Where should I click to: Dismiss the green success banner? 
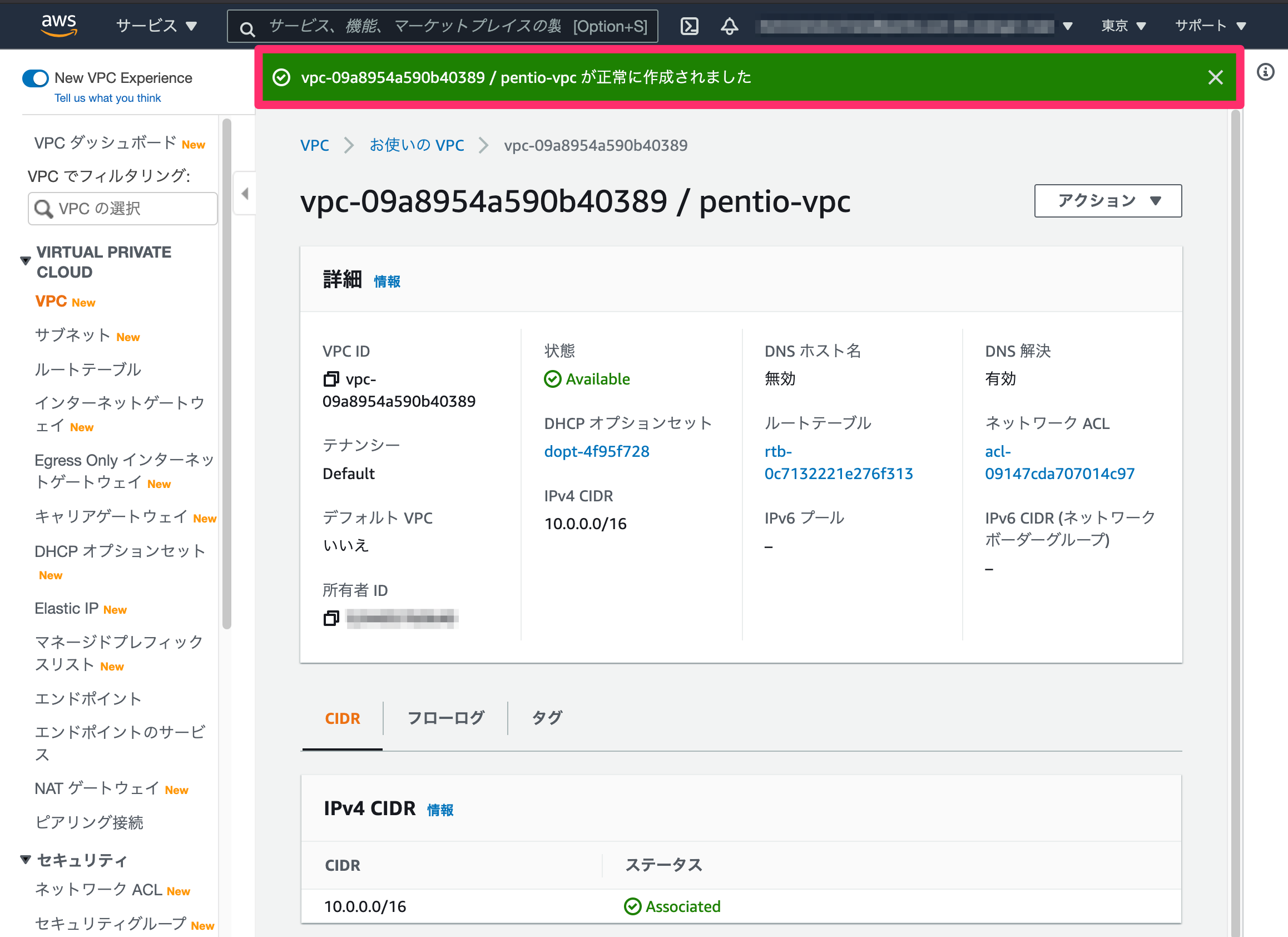coord(1215,77)
